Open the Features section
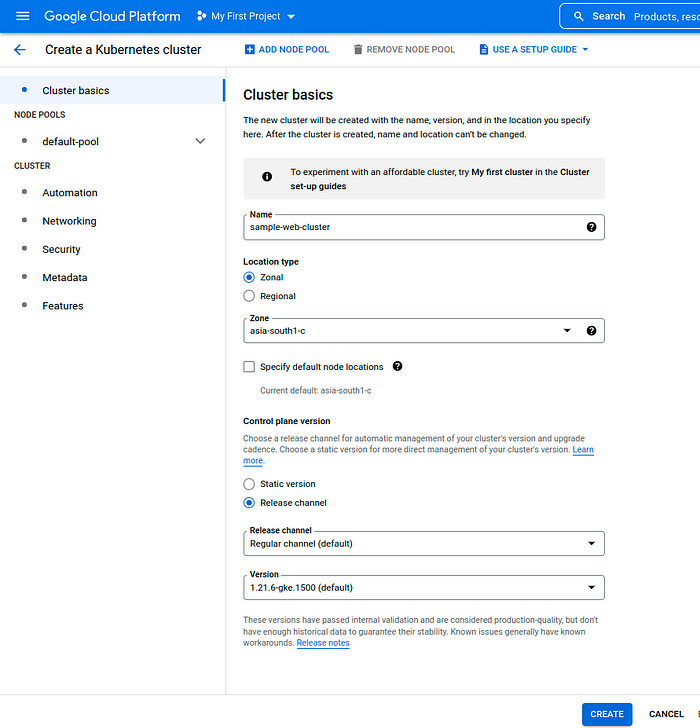The width and height of the screenshot is (700, 728). pos(63,306)
